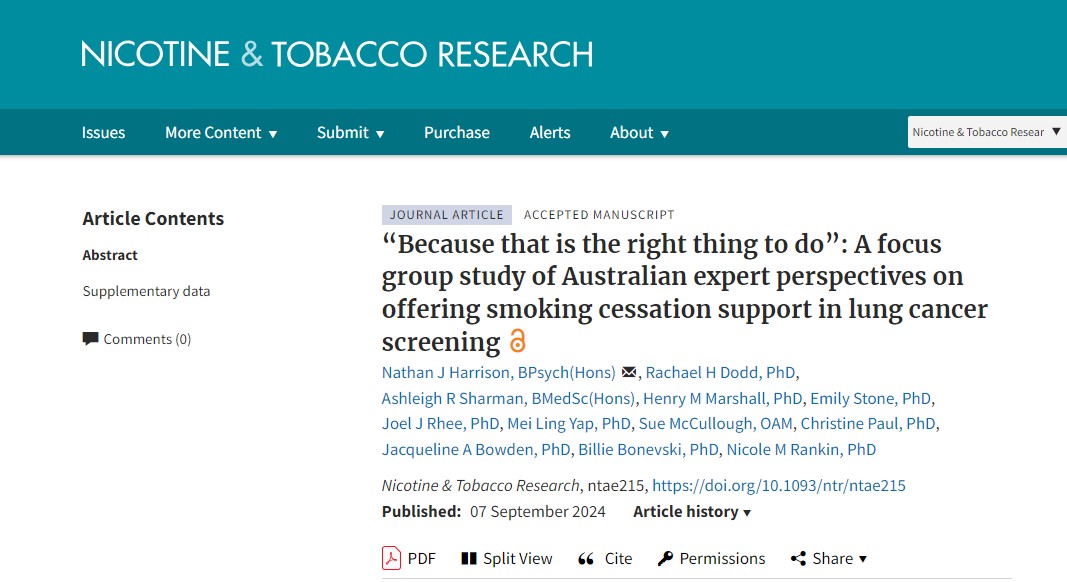Expand the More Content menu
The image size is (1067, 582).
pyautogui.click(x=221, y=133)
